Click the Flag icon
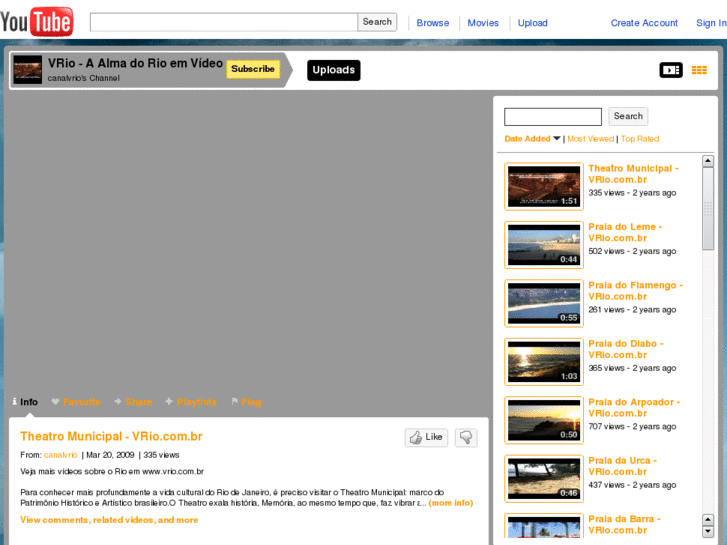Image resolution: width=727 pixels, height=545 pixels. 235,402
